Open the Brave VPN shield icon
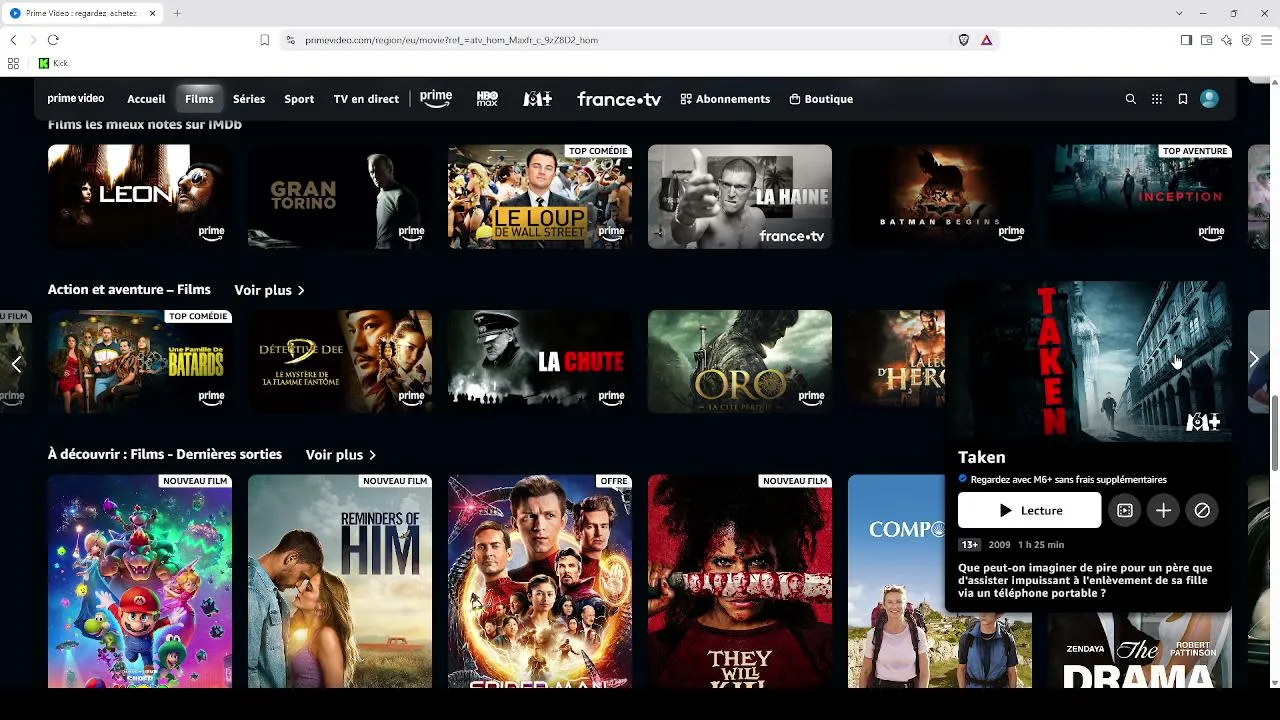 coord(1246,40)
